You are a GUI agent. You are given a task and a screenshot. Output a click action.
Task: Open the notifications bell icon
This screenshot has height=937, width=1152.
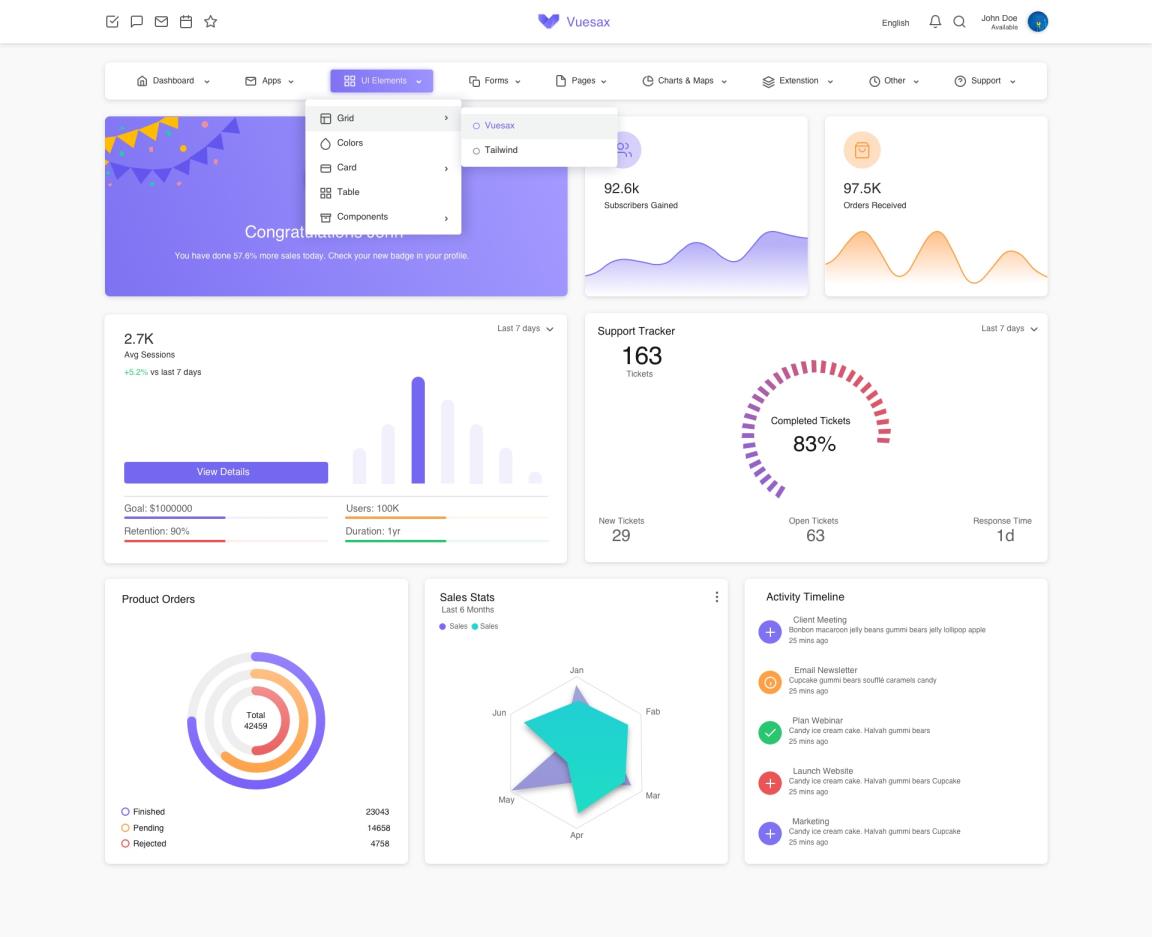pos(935,22)
